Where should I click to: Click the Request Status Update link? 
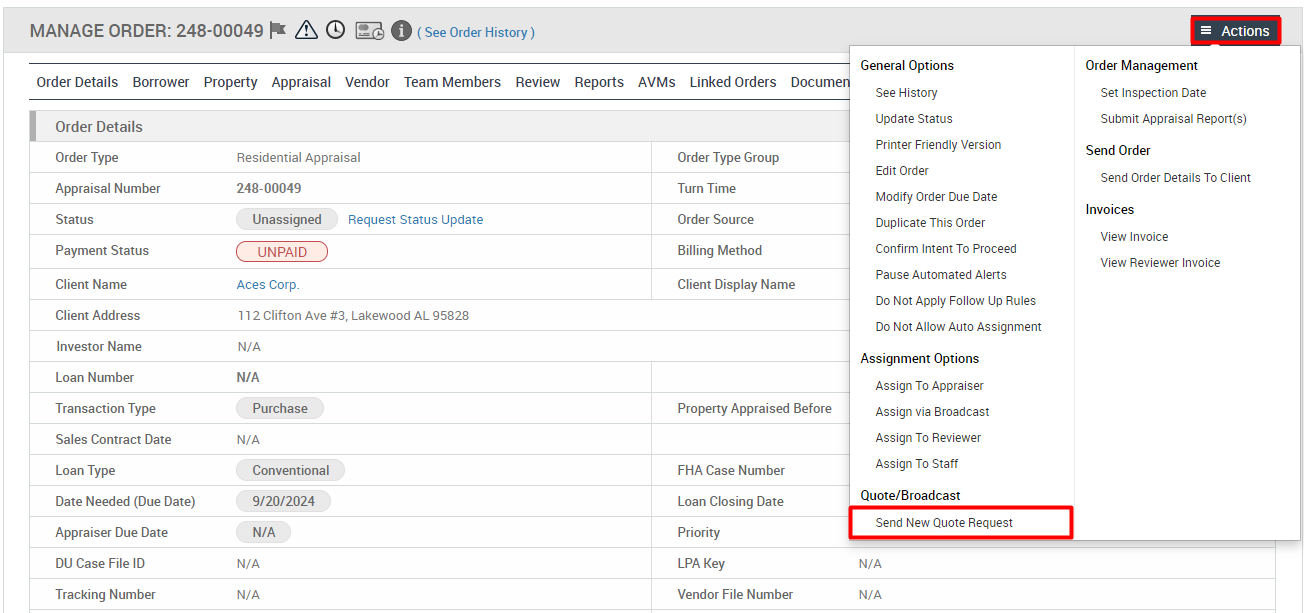pyautogui.click(x=415, y=220)
